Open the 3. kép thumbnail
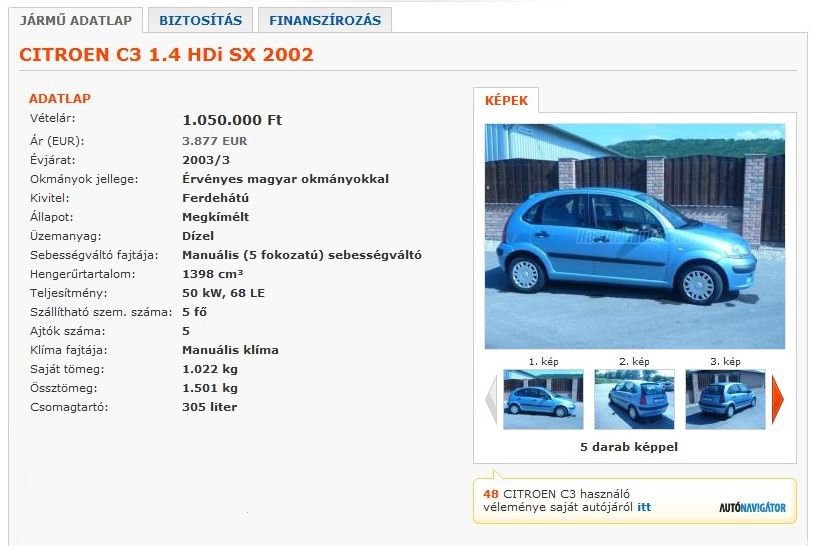This screenshot has width=819, height=546. (726, 399)
